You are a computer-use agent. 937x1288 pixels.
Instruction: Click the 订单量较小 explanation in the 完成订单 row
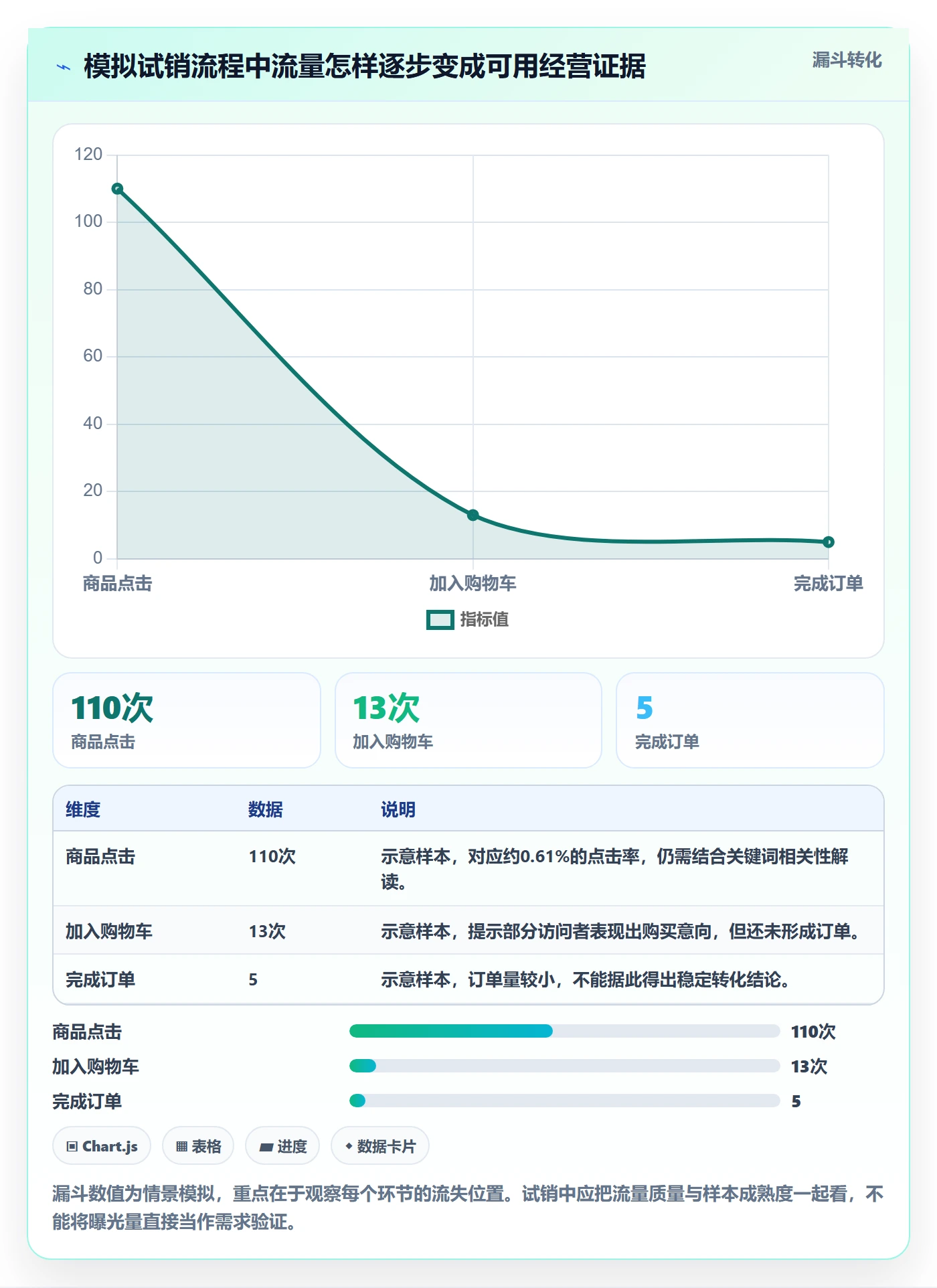coord(586,979)
